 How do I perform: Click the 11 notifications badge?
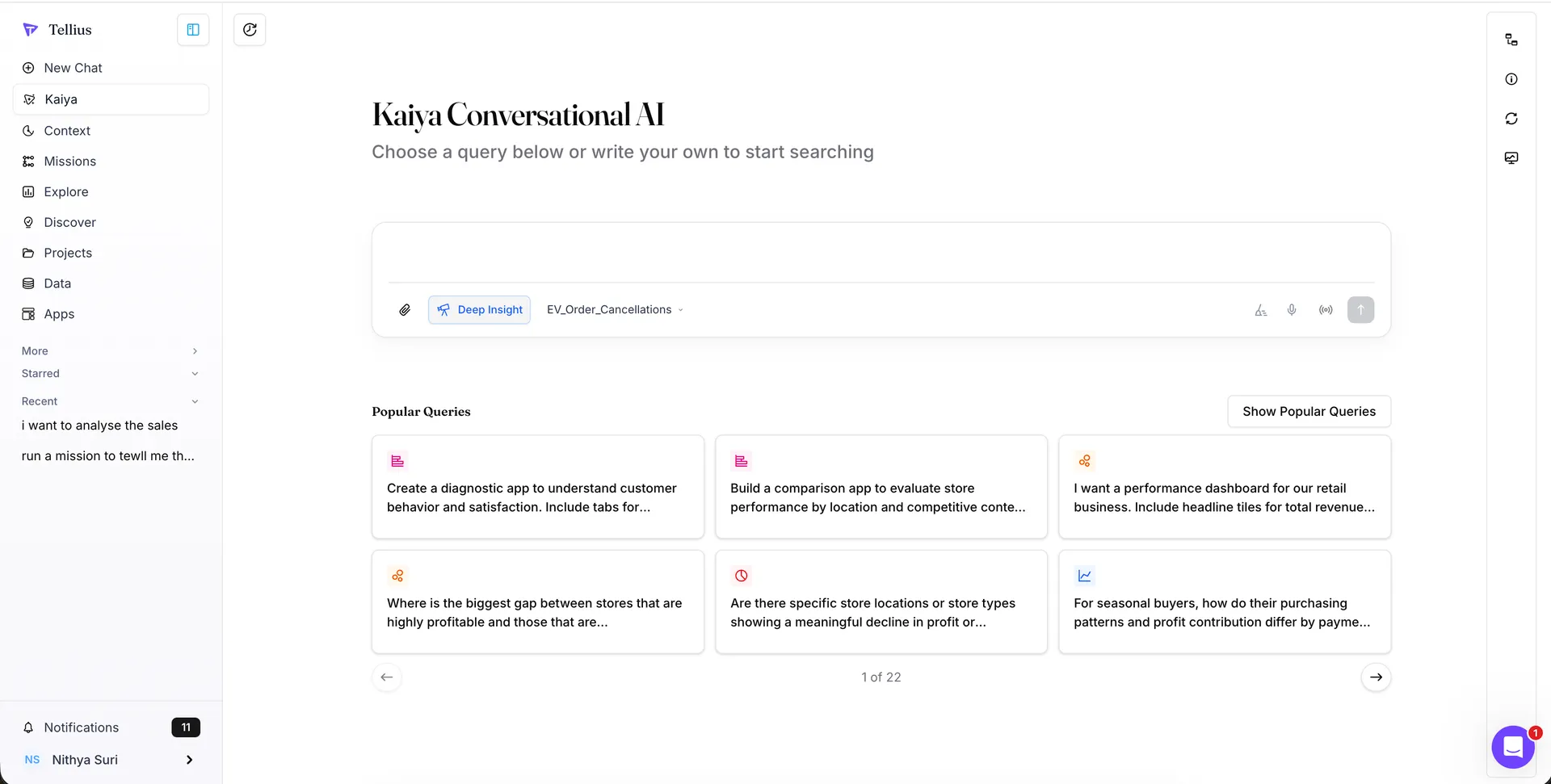(186, 727)
